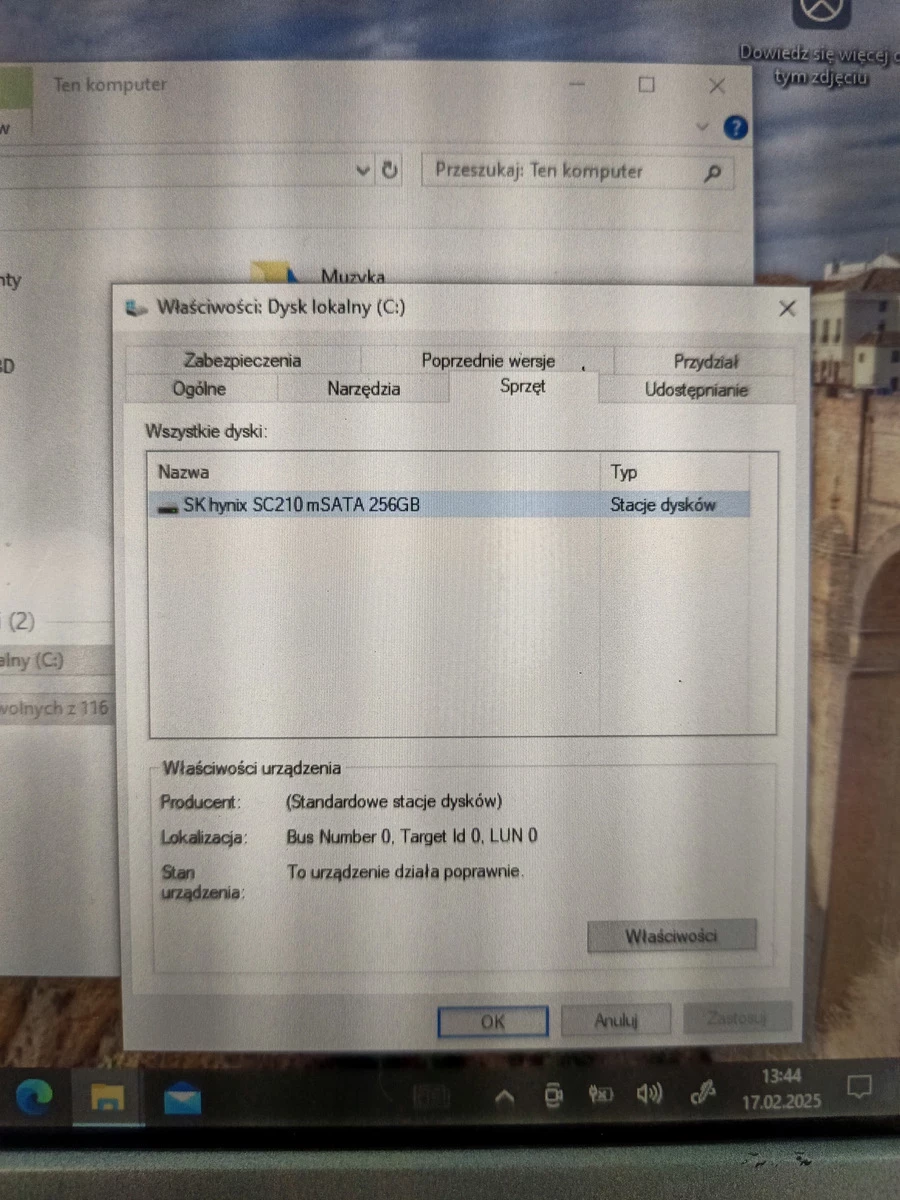Click the drive icon beside SK hynix
Viewport: 900px width, 1200px height.
pyautogui.click(x=168, y=507)
